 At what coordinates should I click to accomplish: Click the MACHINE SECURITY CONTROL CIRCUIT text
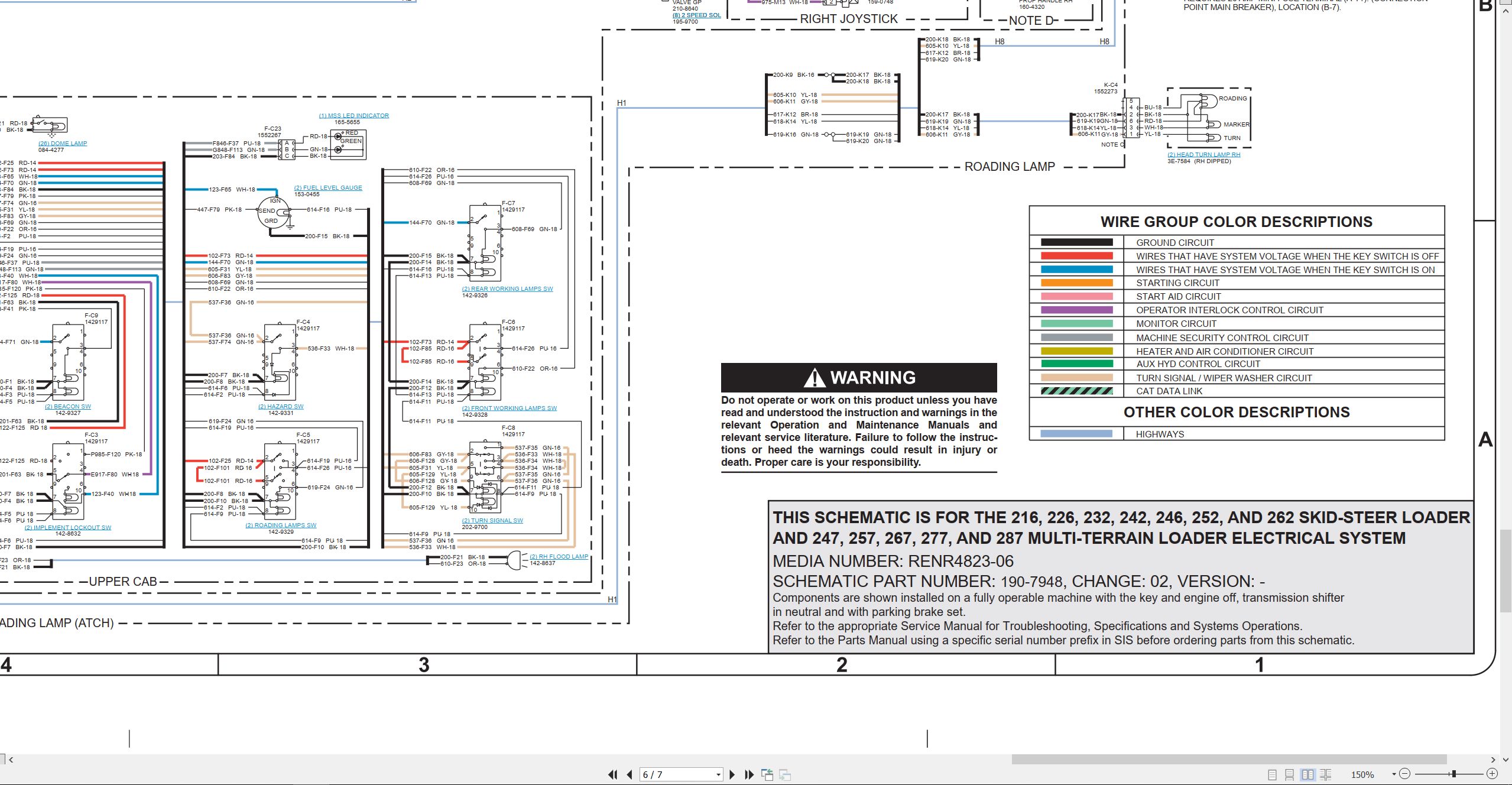[1222, 338]
